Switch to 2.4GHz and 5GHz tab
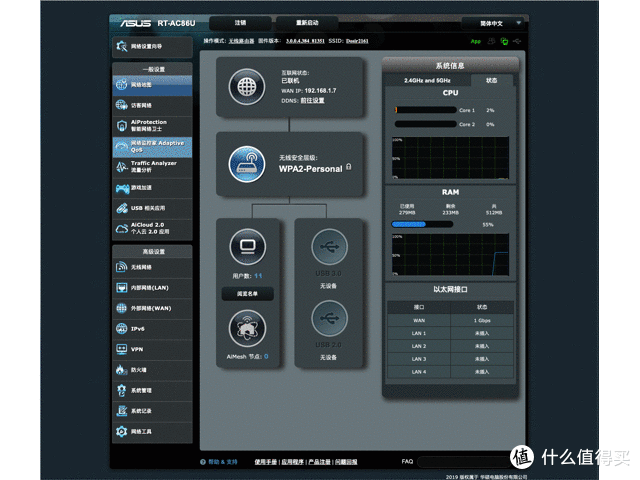Viewport: 640px width, 480px height. [427, 80]
